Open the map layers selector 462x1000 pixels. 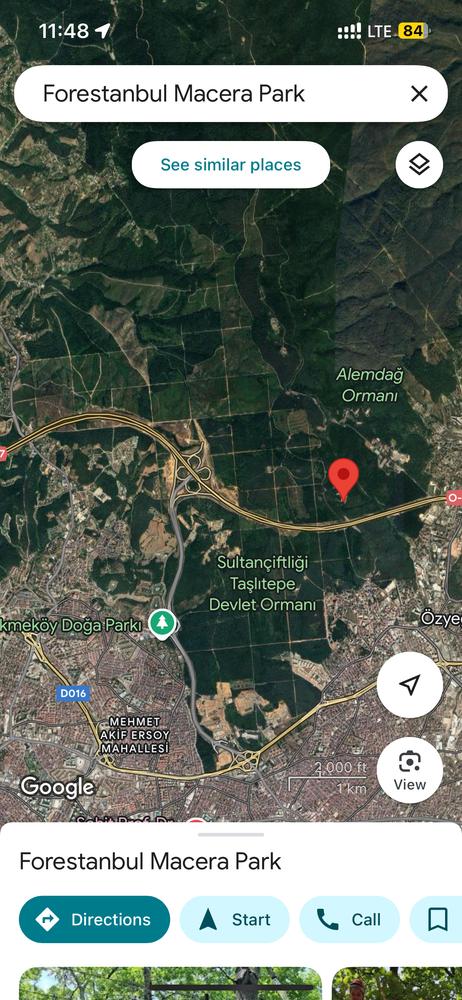tap(419, 165)
